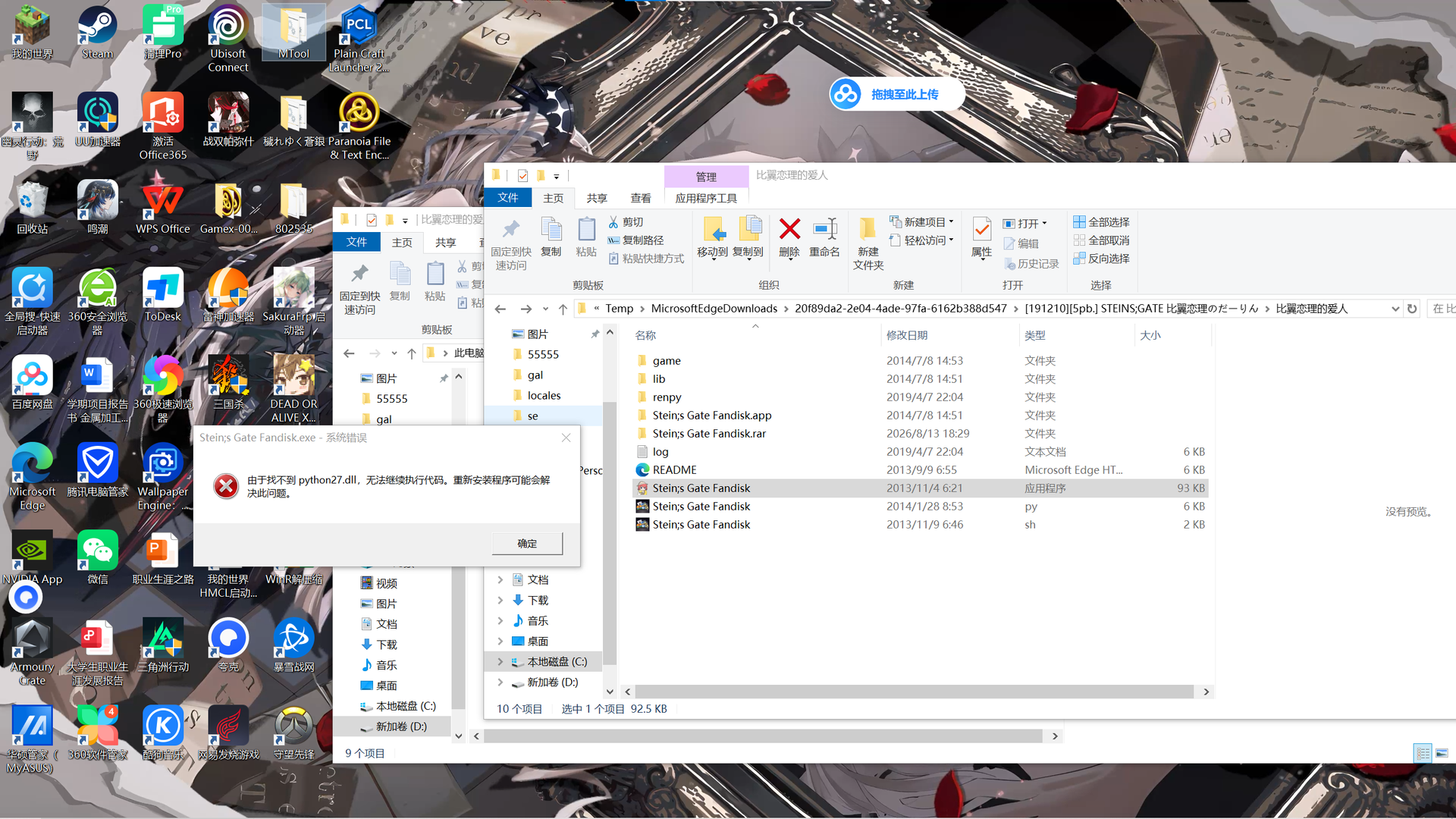1456x819 pixels.
Task: Click the 全部取消 (Select none) button
Action: tap(1101, 240)
